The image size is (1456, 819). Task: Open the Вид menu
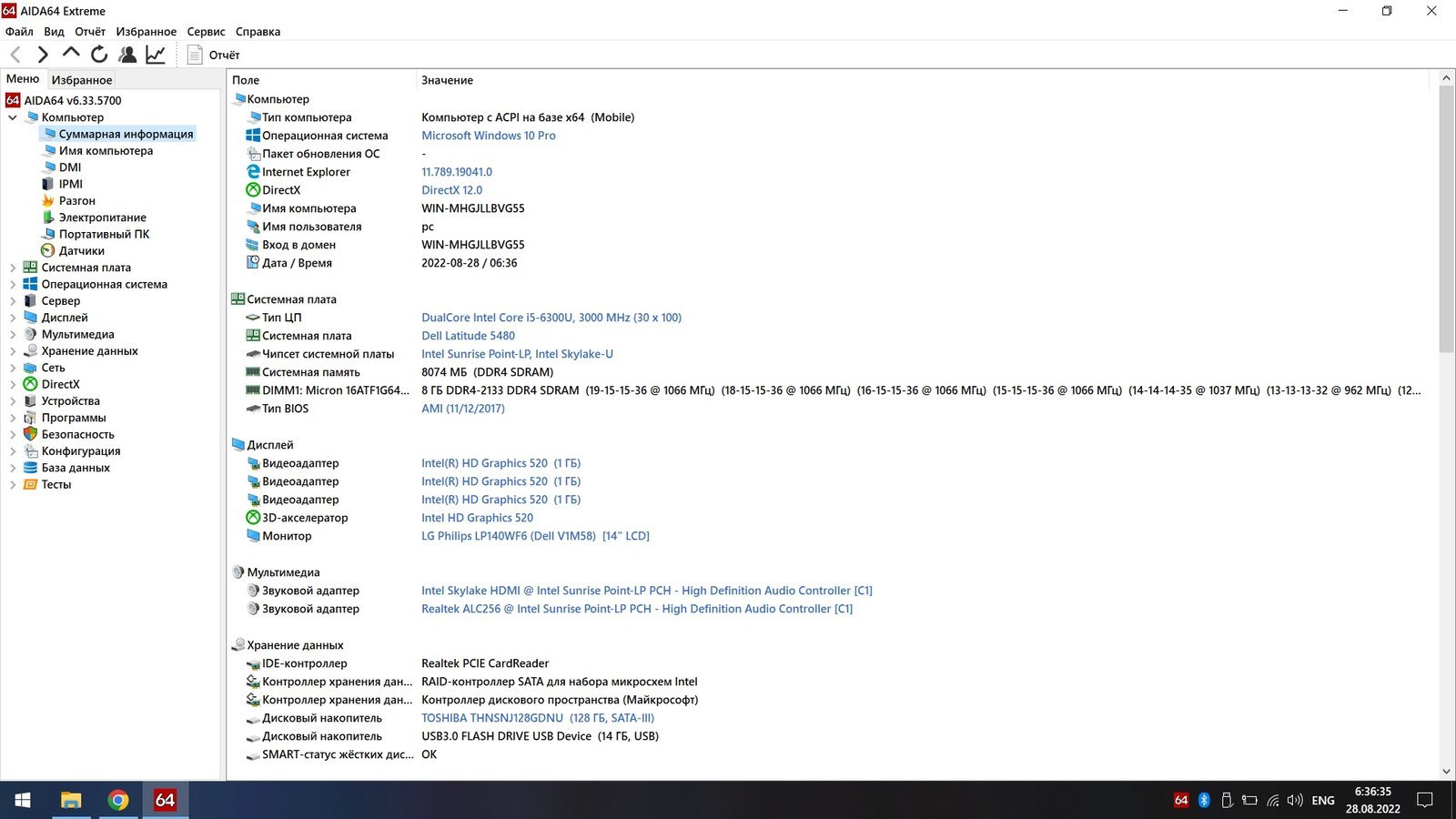coord(54,31)
